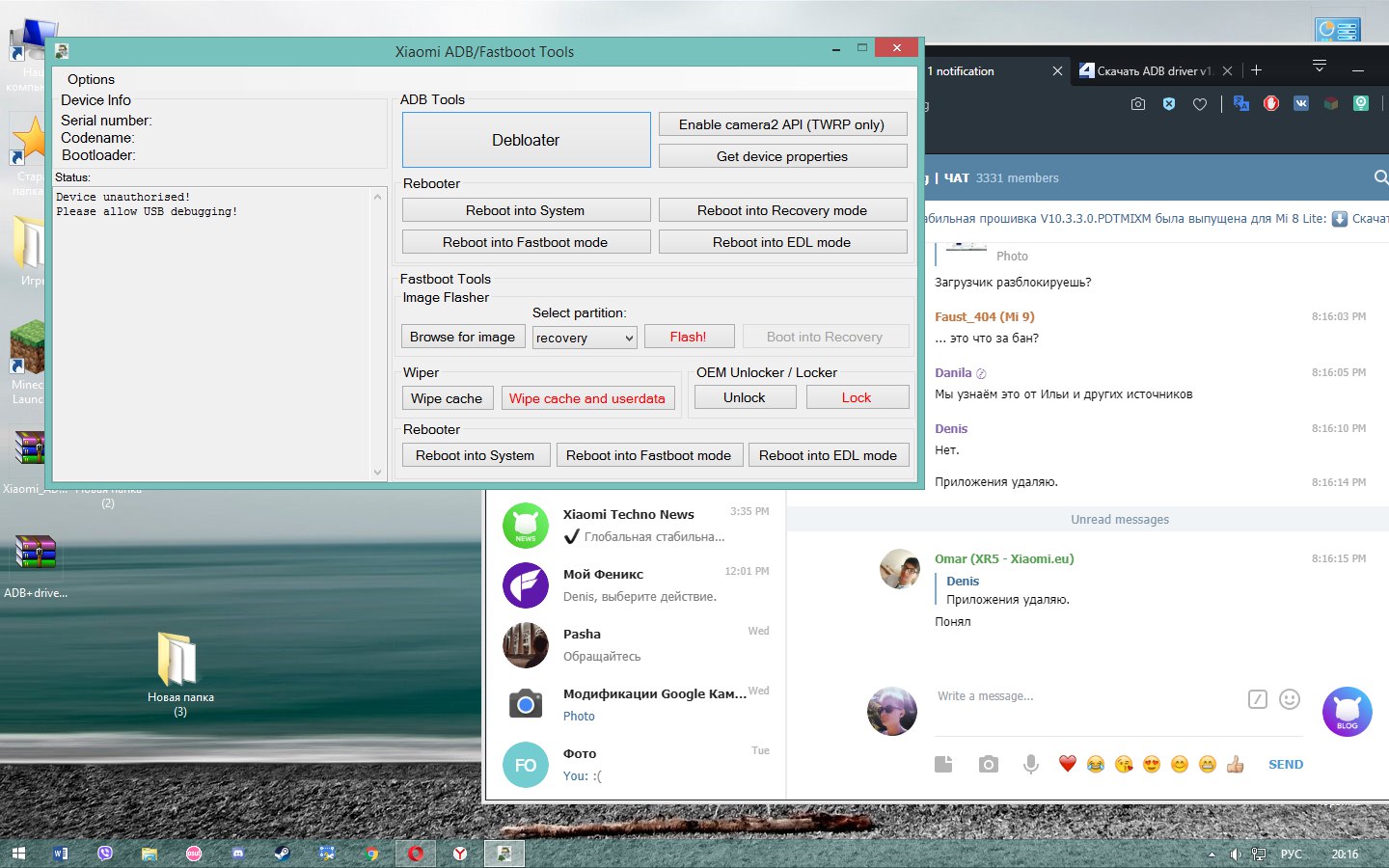Screen dimensions: 1389x868
Task: Open the Opera tab menu icon
Action: coord(1320,66)
